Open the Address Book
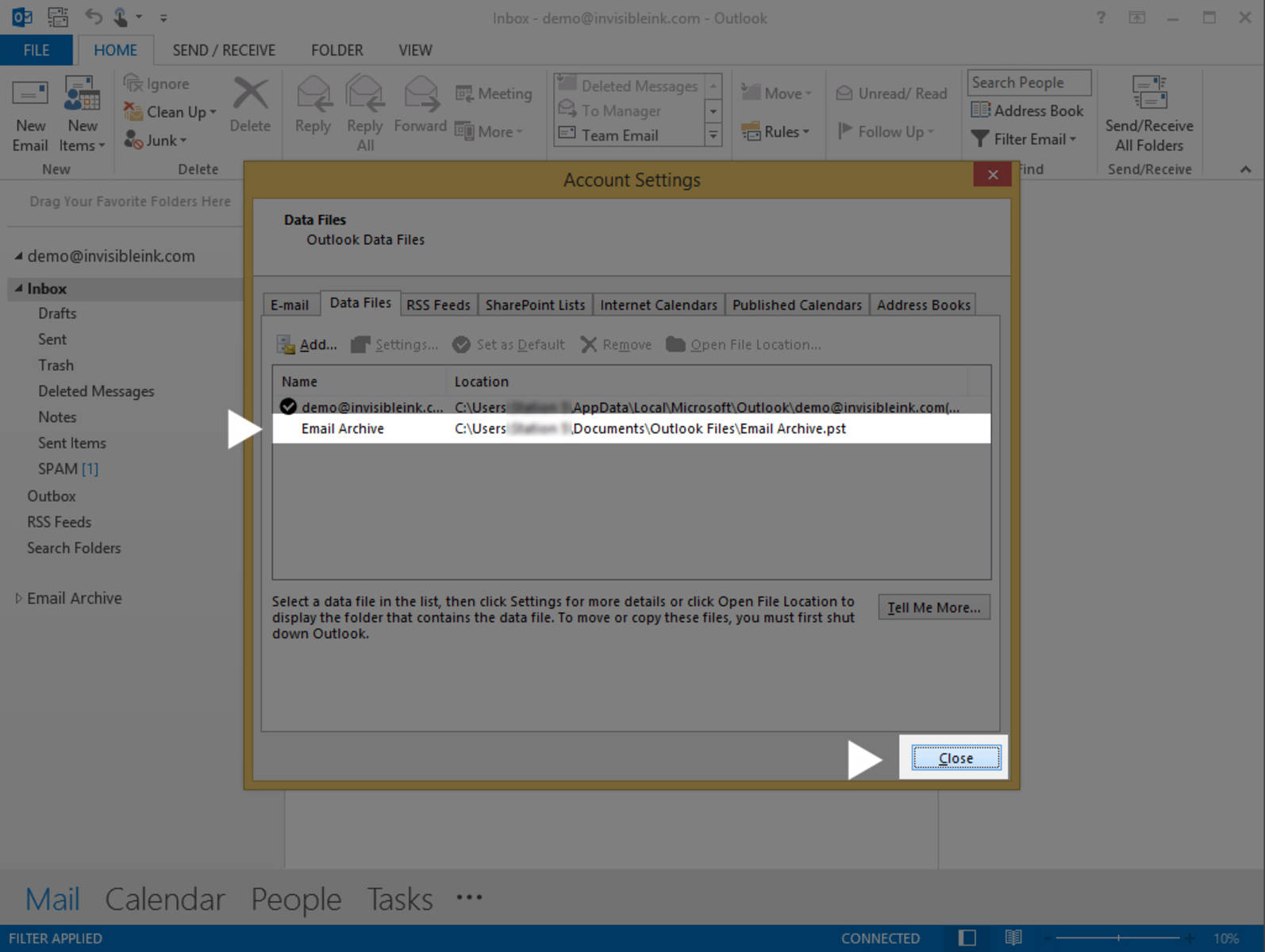 (x=1028, y=110)
